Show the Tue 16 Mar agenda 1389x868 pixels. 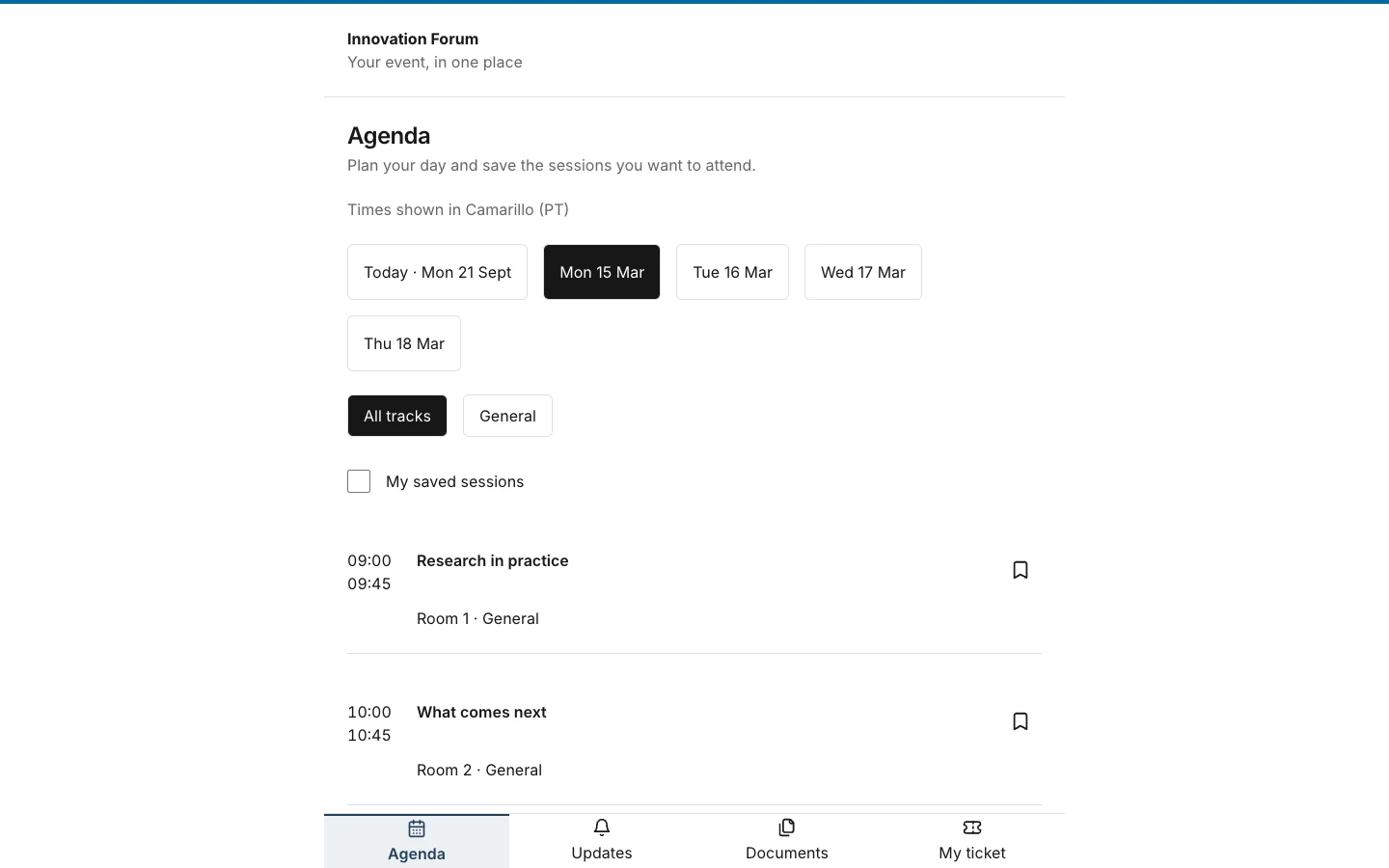(x=732, y=272)
